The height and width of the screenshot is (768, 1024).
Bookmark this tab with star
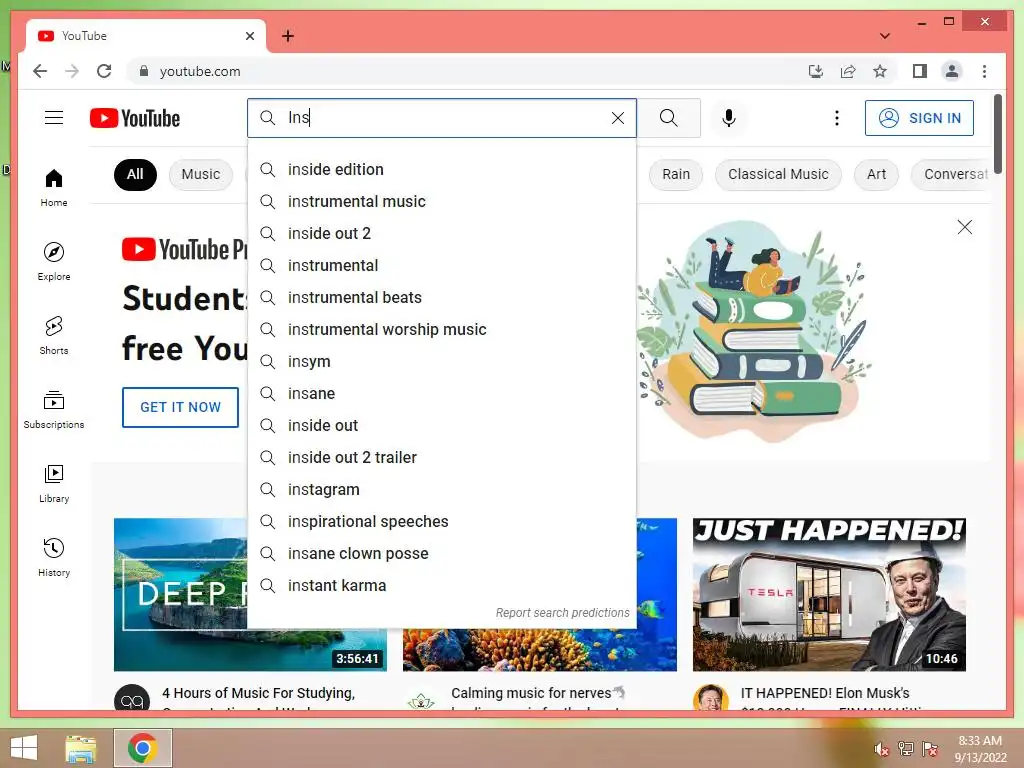(880, 71)
